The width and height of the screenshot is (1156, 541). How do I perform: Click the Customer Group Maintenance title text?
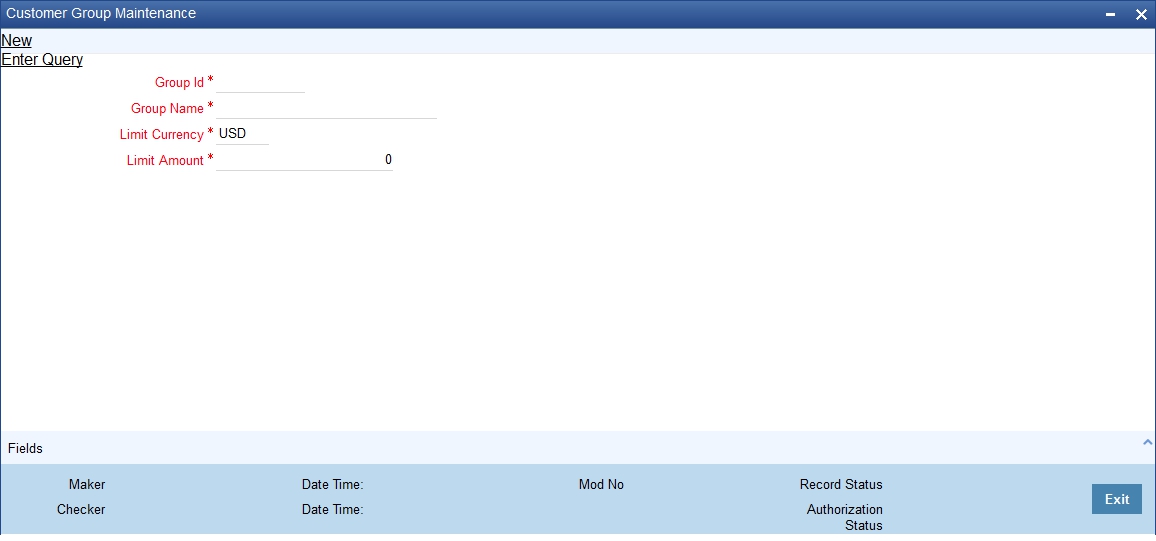coord(101,13)
